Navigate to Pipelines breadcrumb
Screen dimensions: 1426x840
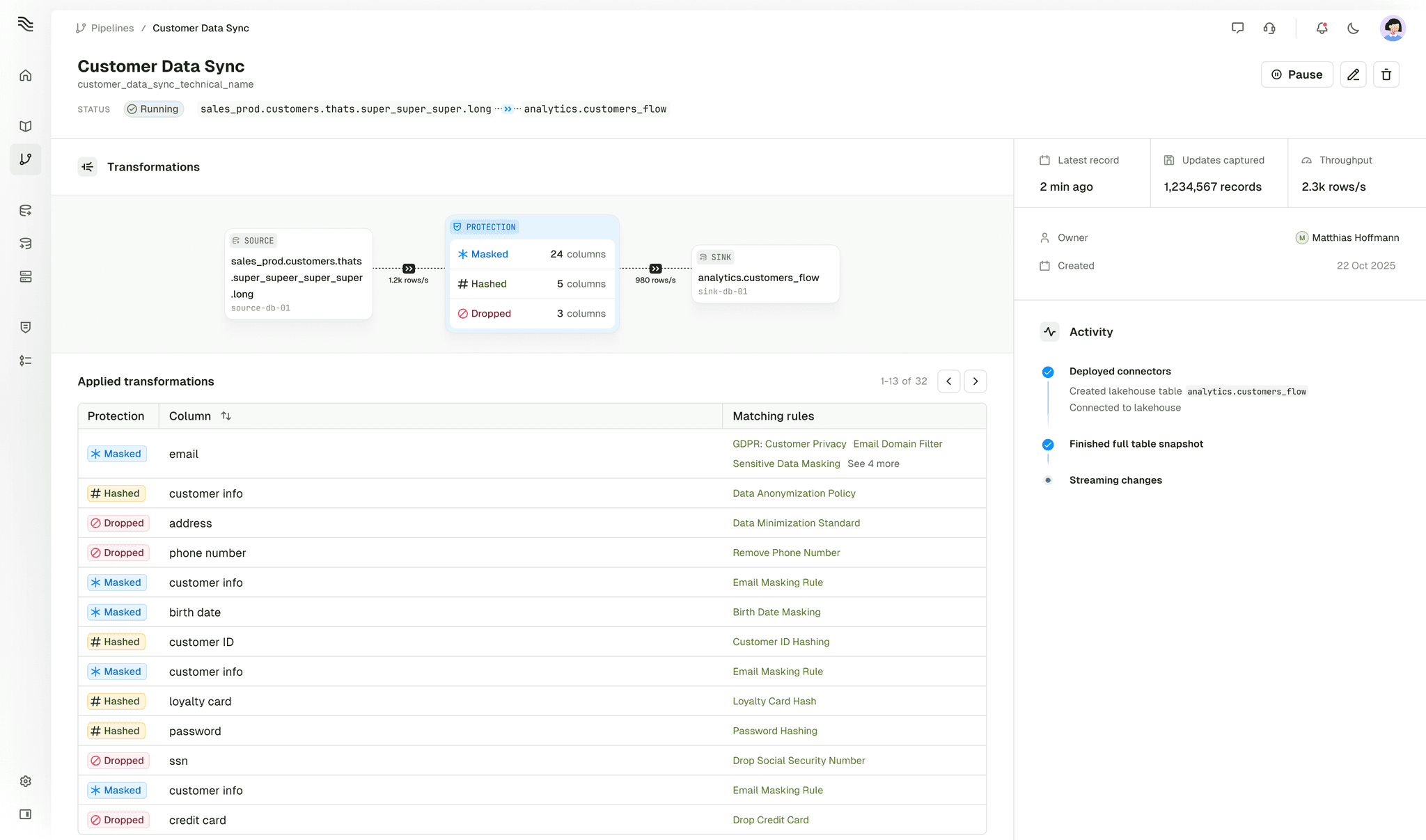[x=112, y=28]
